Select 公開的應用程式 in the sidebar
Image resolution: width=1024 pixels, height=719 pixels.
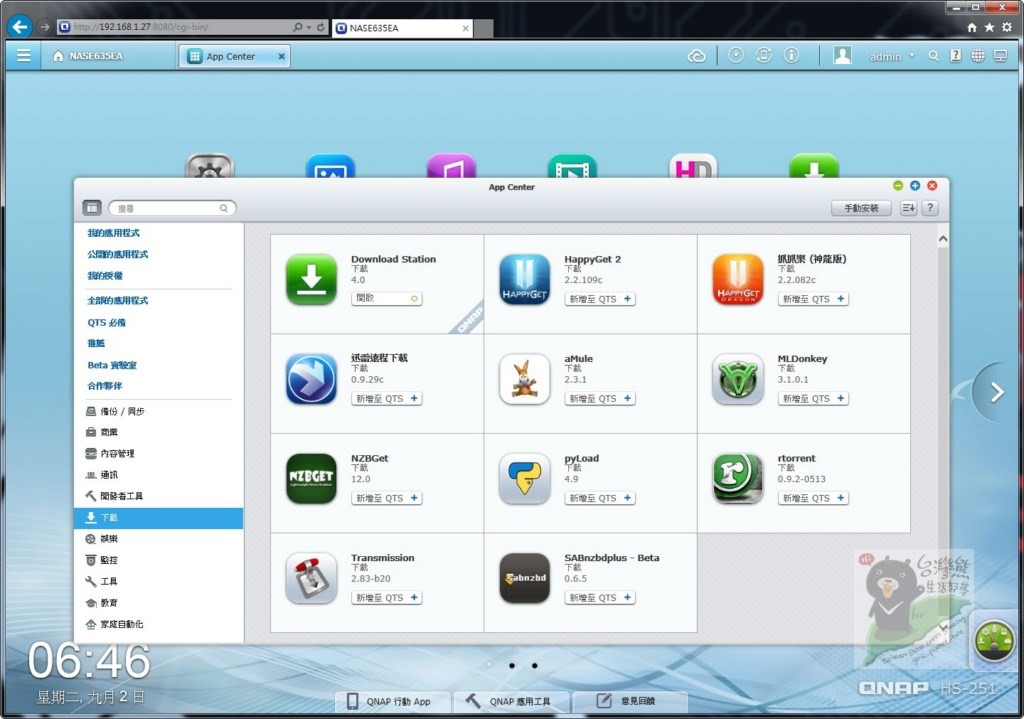click(118, 255)
